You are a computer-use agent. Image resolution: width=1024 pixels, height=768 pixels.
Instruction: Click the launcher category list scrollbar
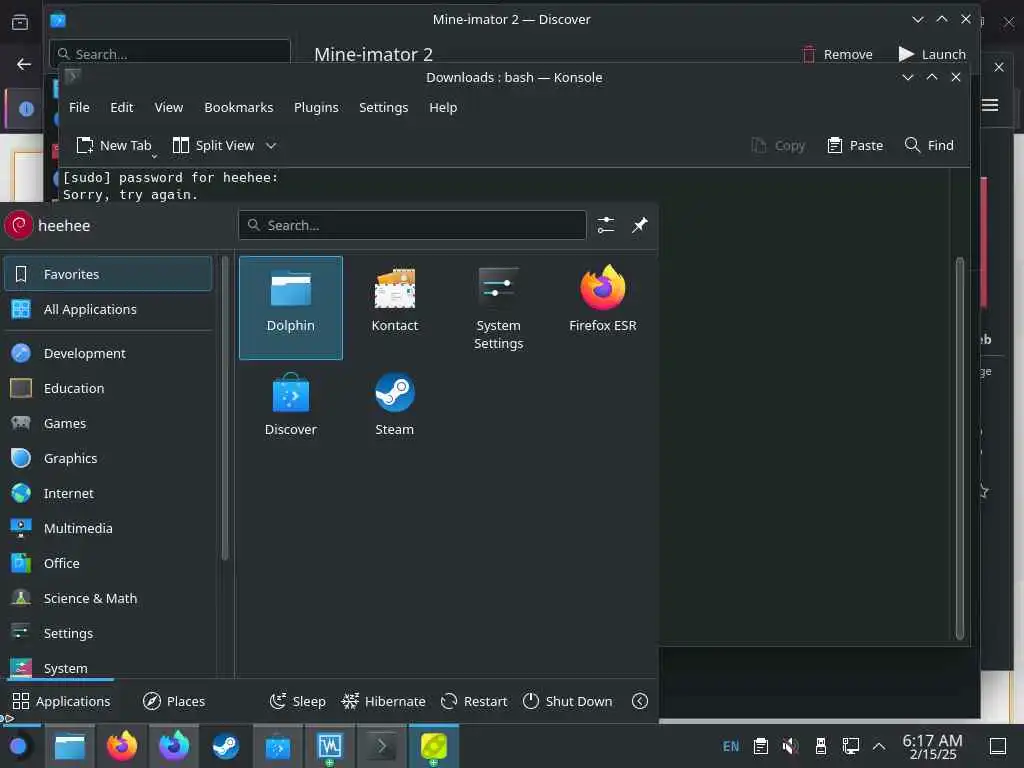tap(225, 408)
